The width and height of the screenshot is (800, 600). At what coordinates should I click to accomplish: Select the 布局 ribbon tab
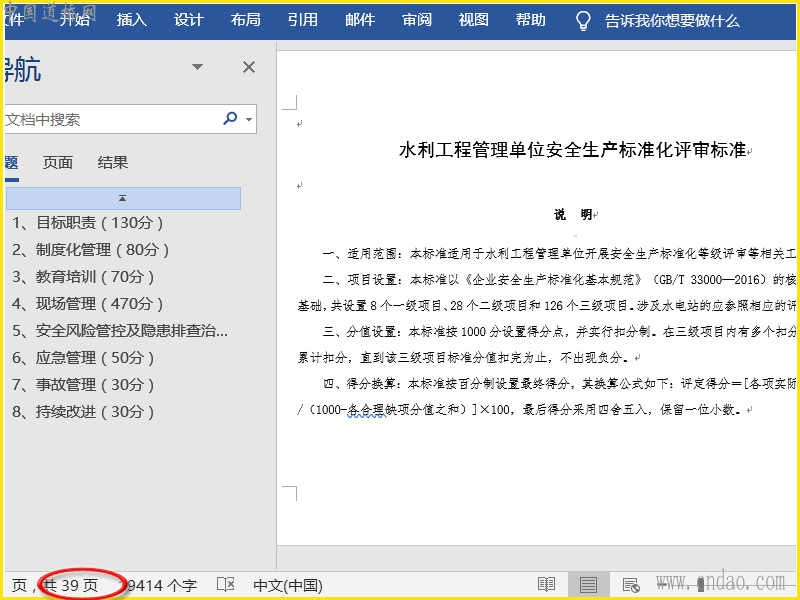tap(245, 20)
